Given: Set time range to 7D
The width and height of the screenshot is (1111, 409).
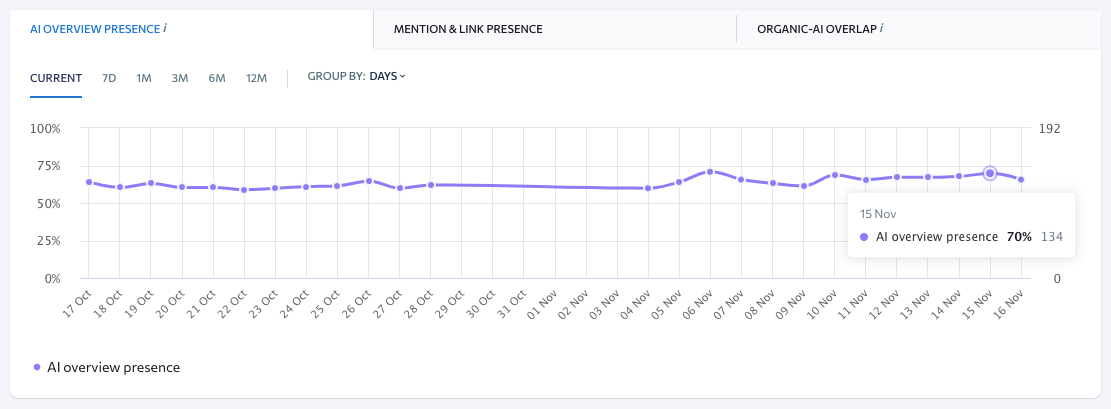Looking at the screenshot, I should 109,77.
